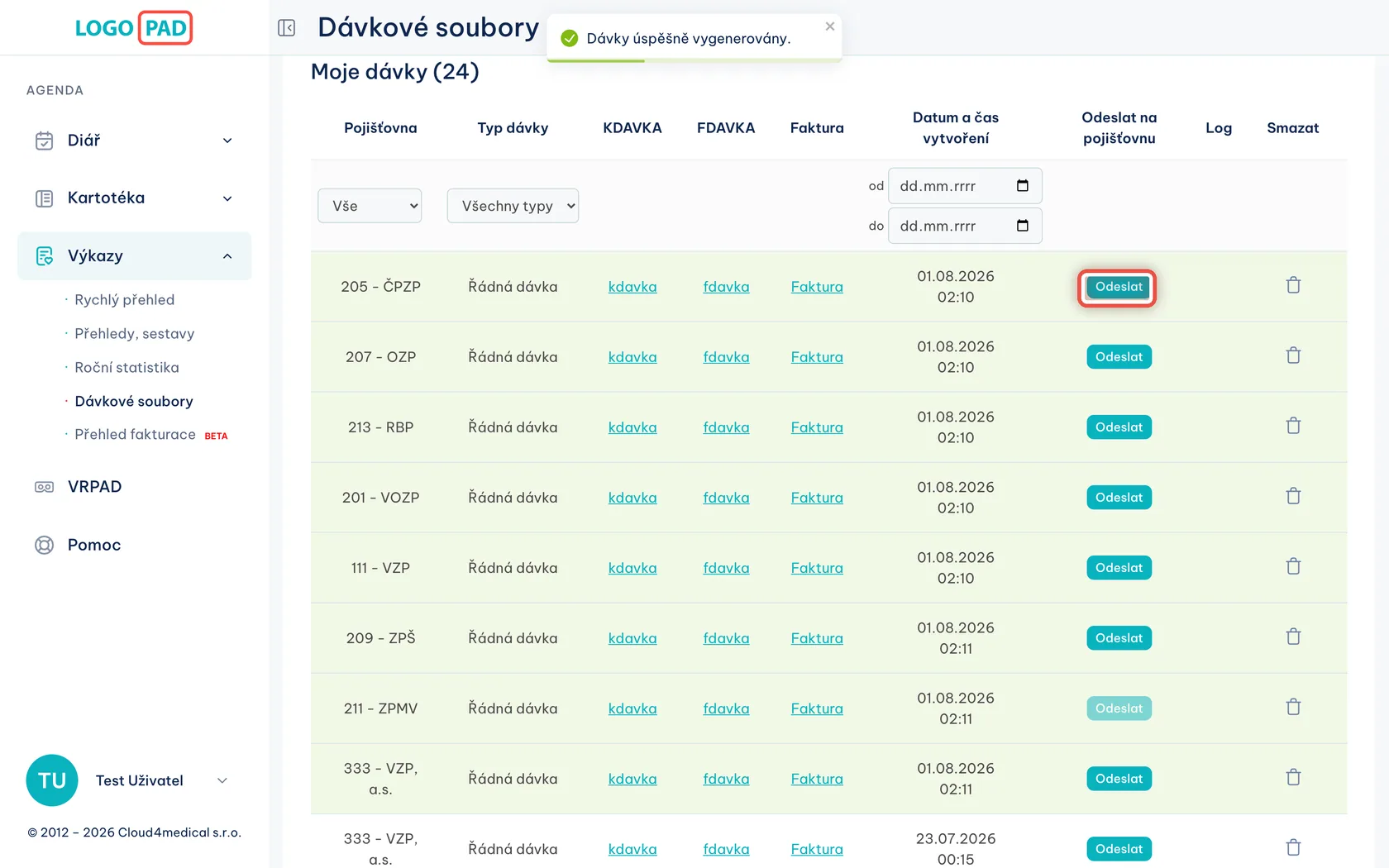Click the VRPAD headset icon
The width and height of the screenshot is (1389, 868).
tap(45, 487)
